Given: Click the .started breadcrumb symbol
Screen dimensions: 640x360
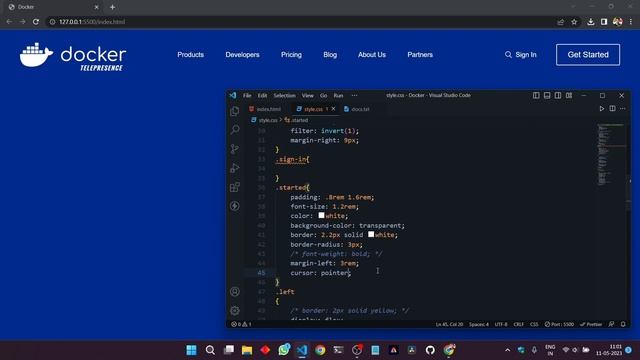Looking at the screenshot, I should 297,120.
